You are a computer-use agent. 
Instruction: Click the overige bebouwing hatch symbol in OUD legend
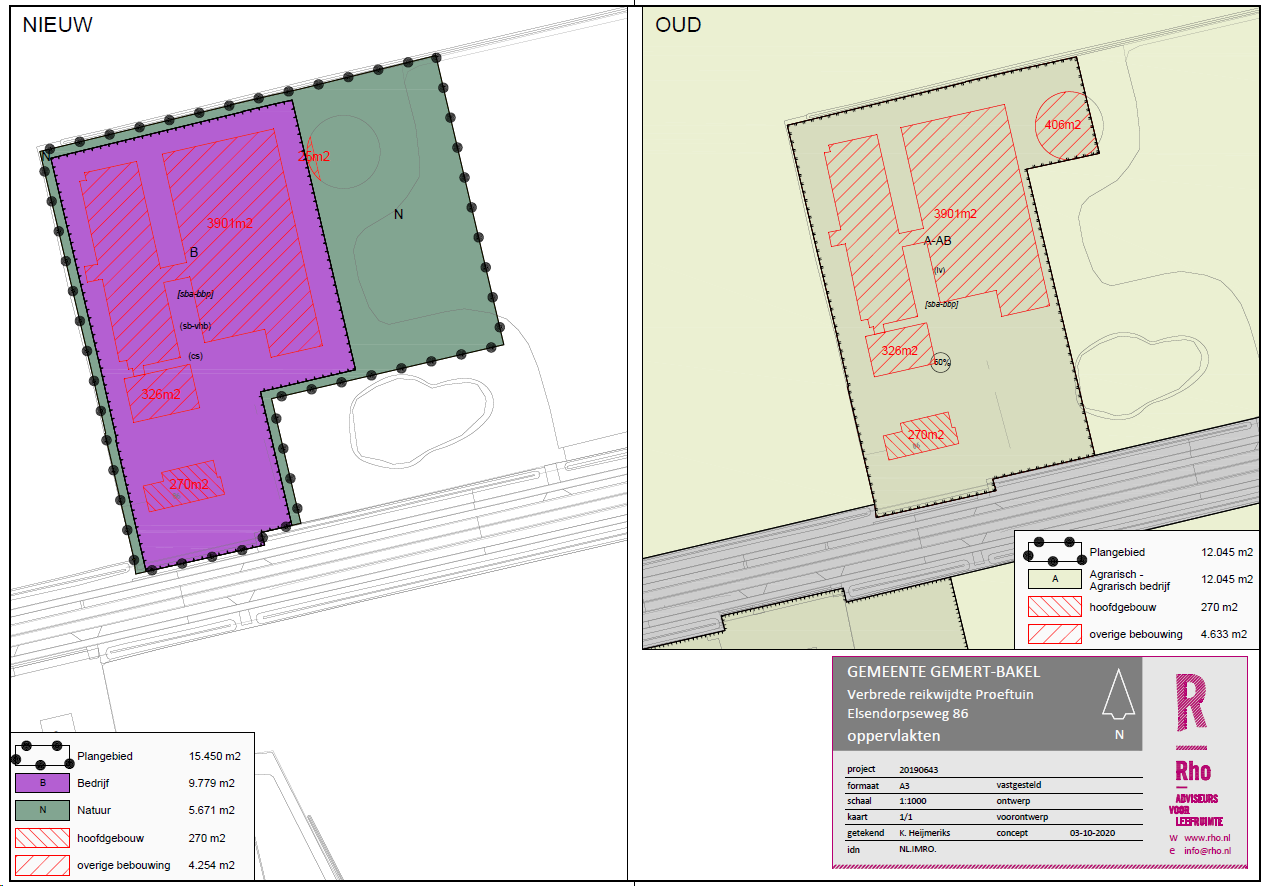1055,634
